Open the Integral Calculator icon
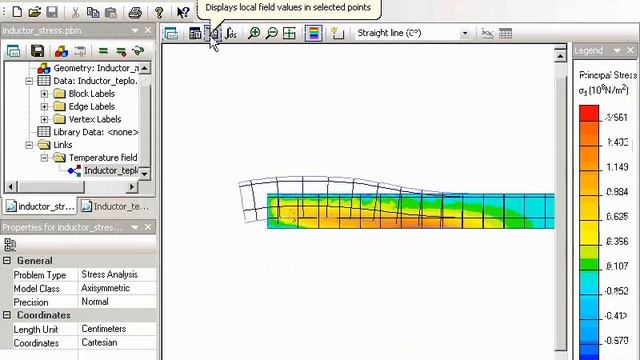640x360 pixels. (x=231, y=33)
